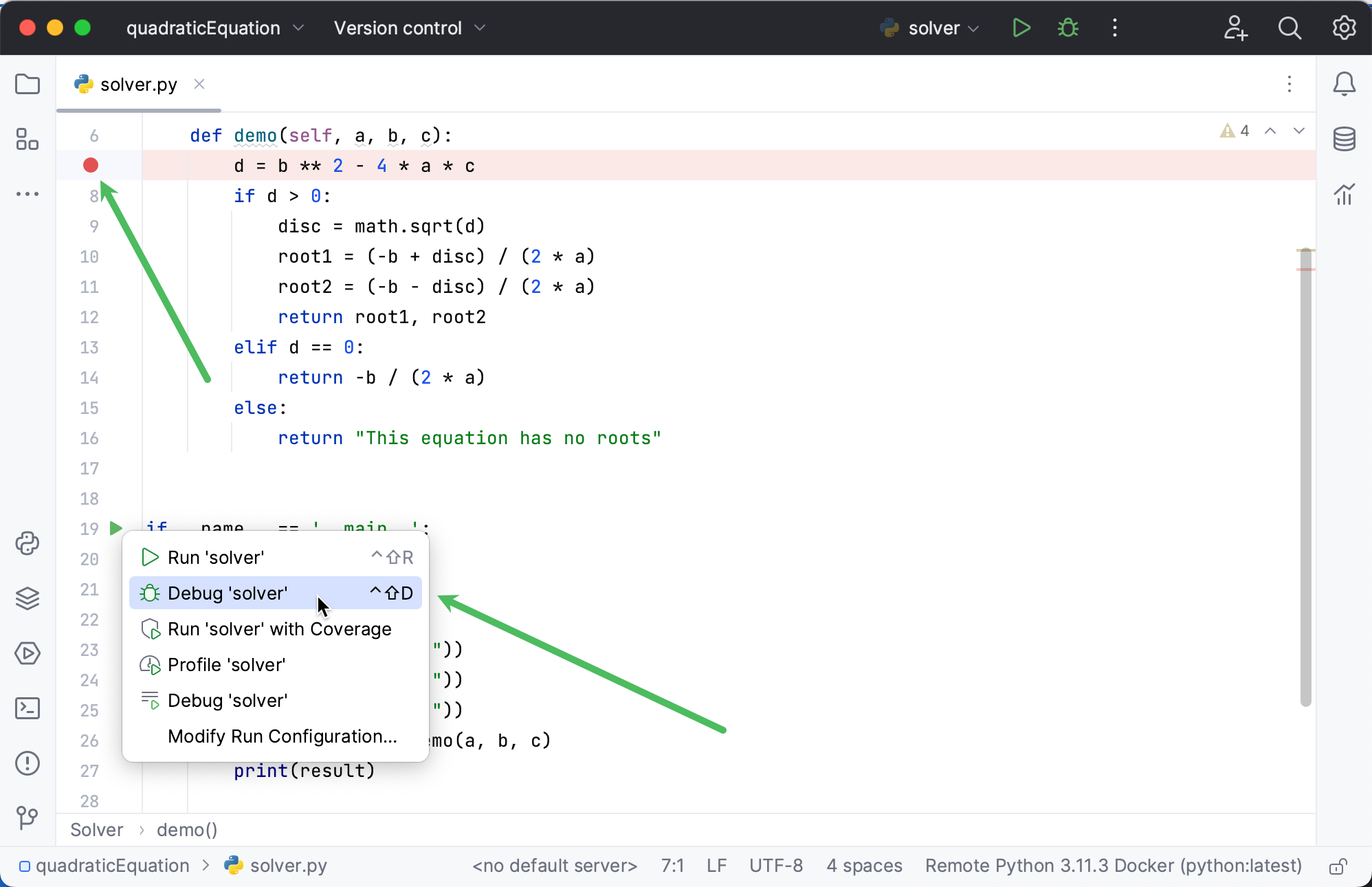Start debugging using the bug toolbar icon
The height and width of the screenshot is (887, 1372).
coord(1067,28)
